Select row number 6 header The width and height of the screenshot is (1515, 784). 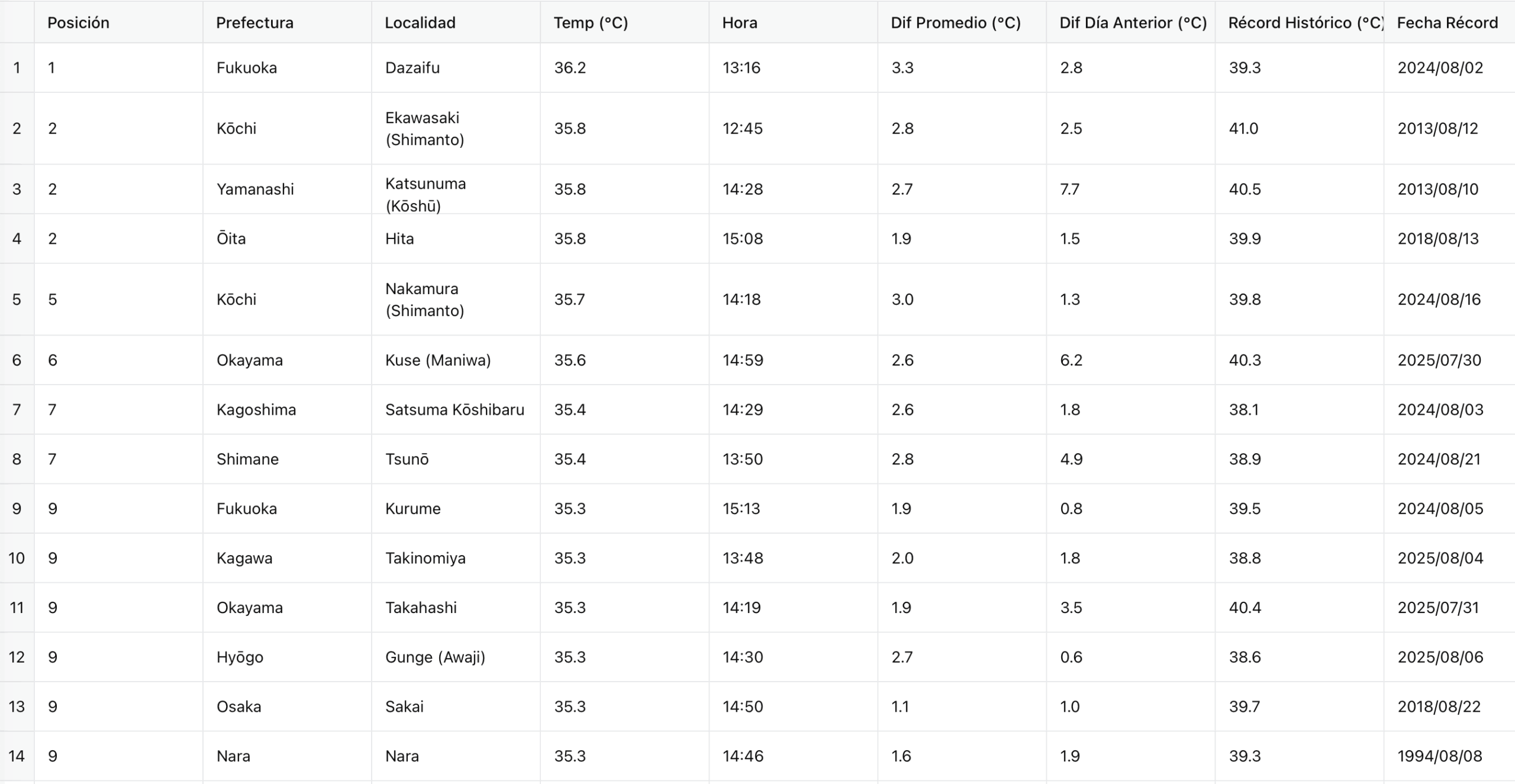pos(17,360)
